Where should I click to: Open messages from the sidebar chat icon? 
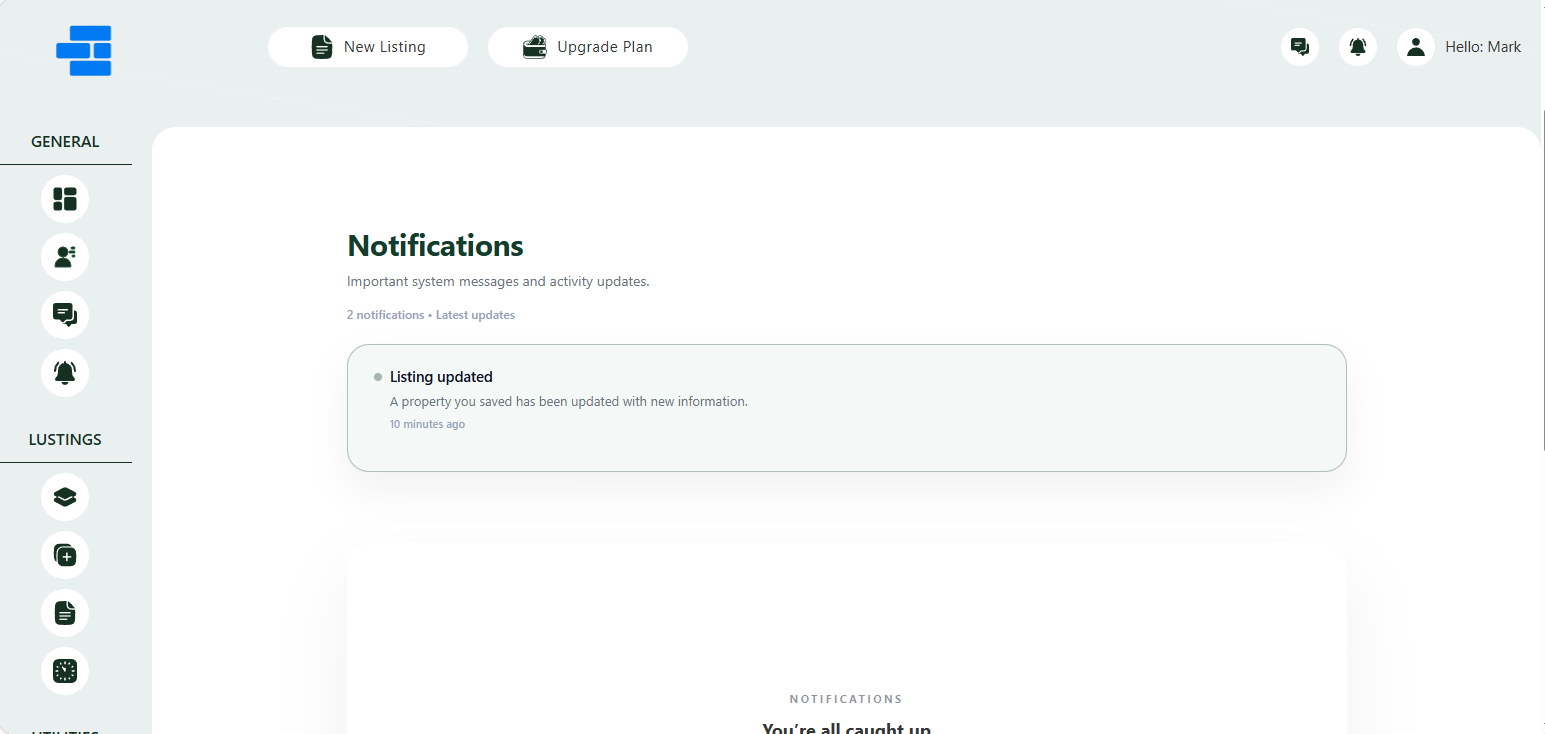pyautogui.click(x=65, y=315)
